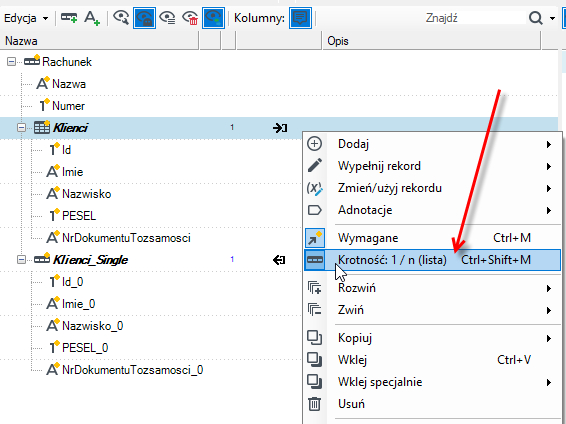Click the output arrow icon on Klienci_Single row
The width and height of the screenshot is (566, 424).
[x=279, y=260]
